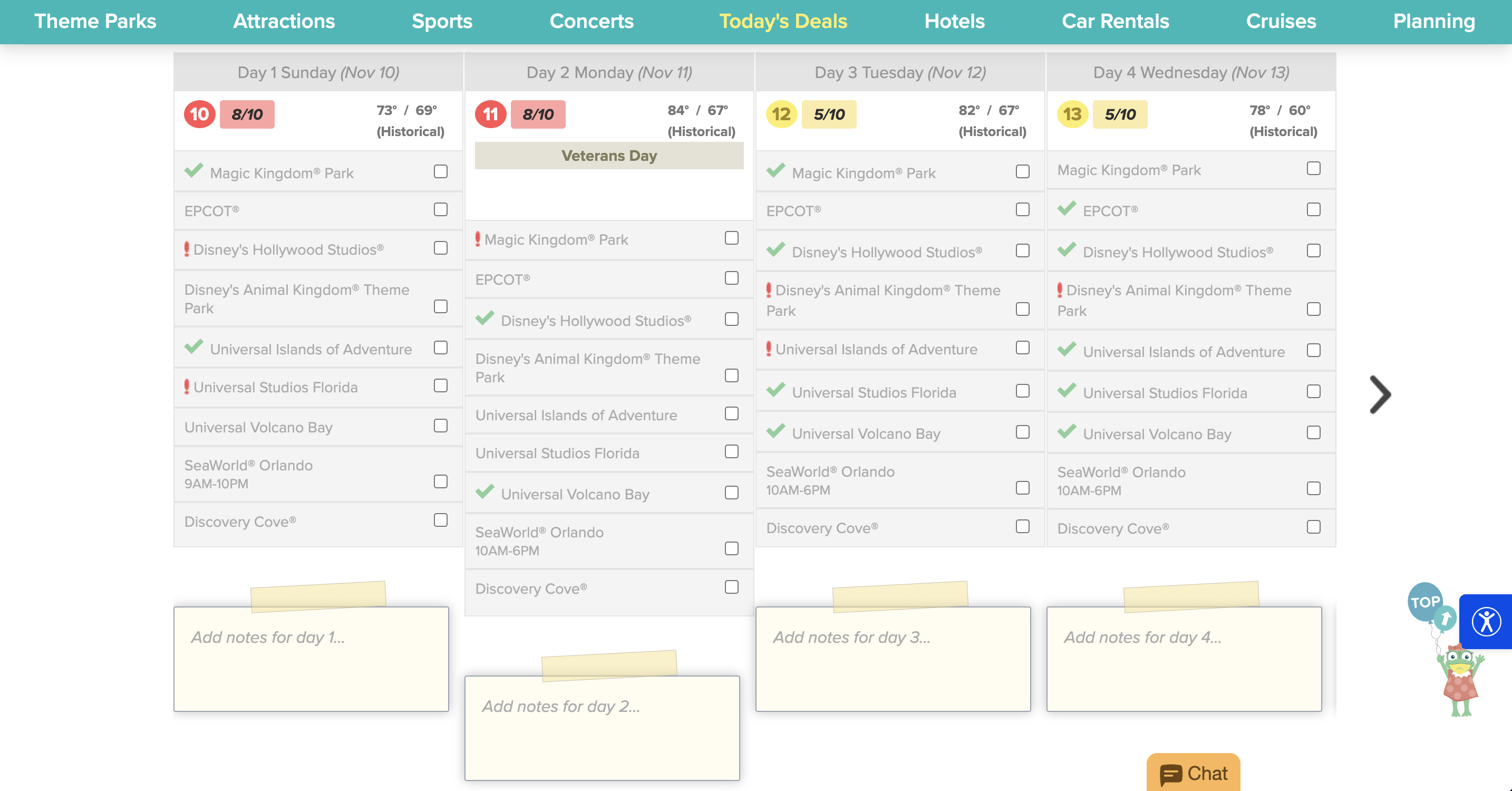The height and width of the screenshot is (791, 1512).
Task: Click the yellow crowd badge number 12
Action: (781, 114)
